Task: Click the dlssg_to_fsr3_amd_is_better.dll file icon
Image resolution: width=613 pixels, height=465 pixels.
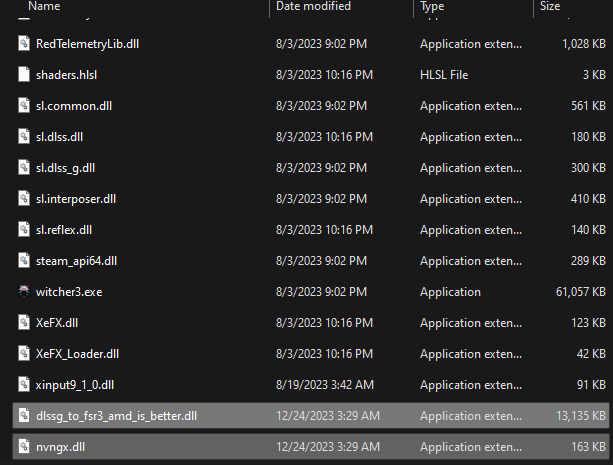Action: coord(24,415)
